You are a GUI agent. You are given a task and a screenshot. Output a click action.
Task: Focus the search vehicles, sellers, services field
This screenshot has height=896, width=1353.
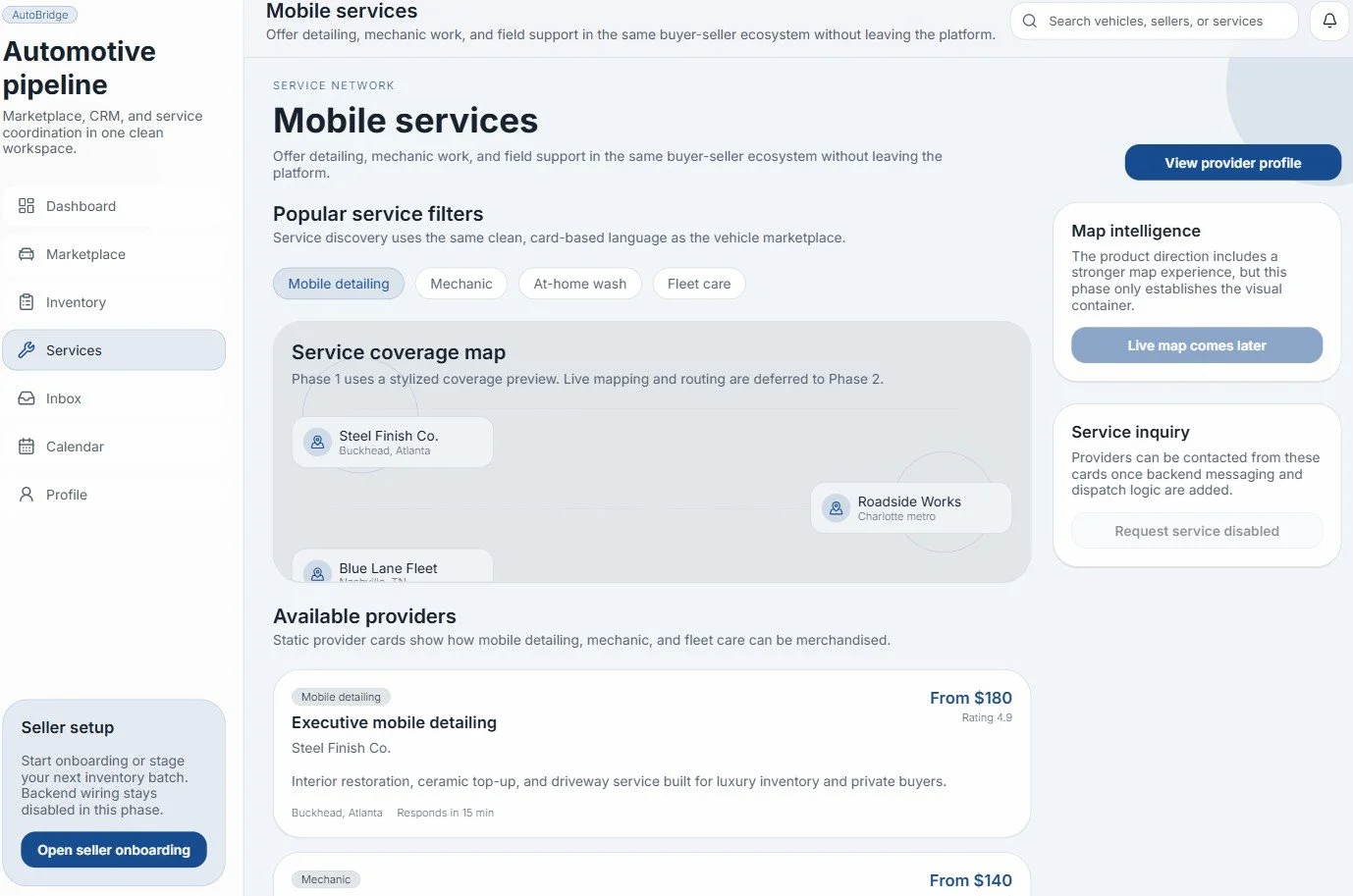(x=1155, y=21)
